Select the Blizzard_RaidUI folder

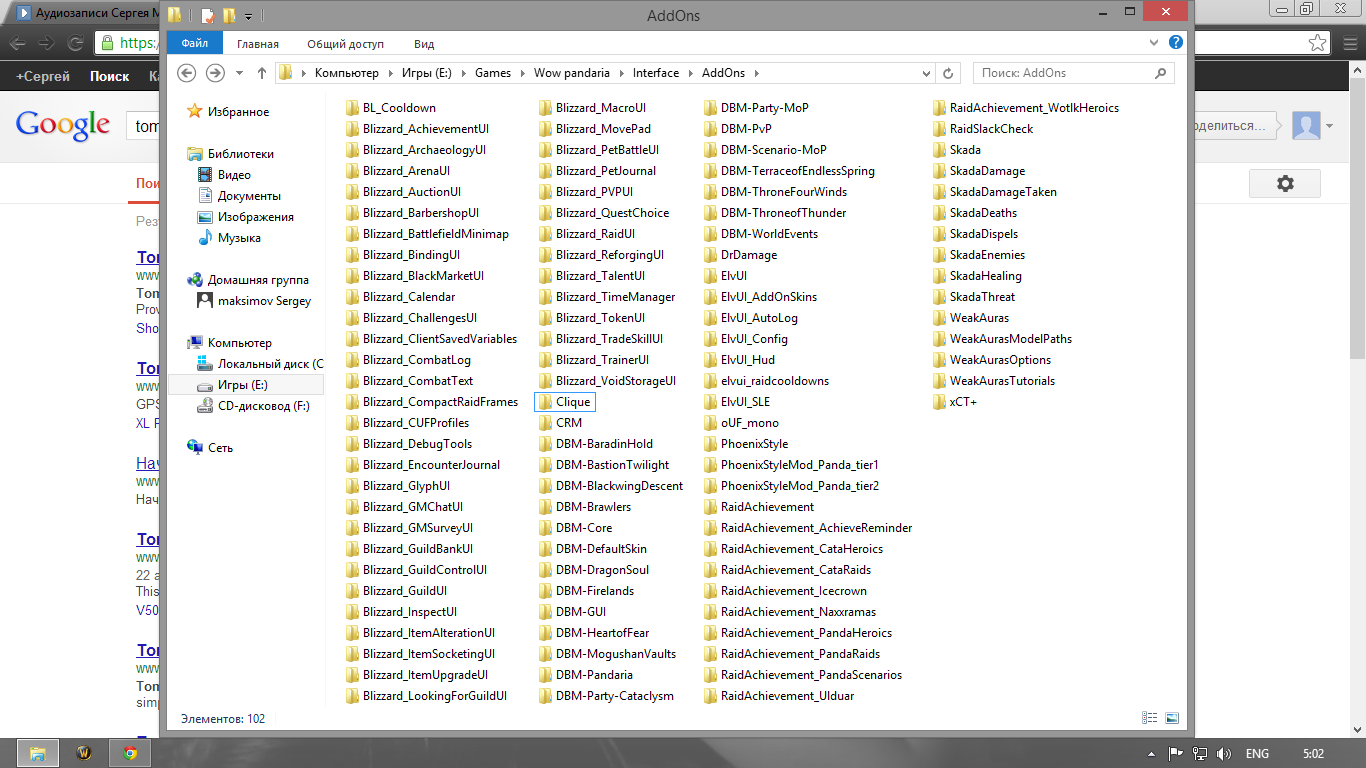click(x=595, y=234)
